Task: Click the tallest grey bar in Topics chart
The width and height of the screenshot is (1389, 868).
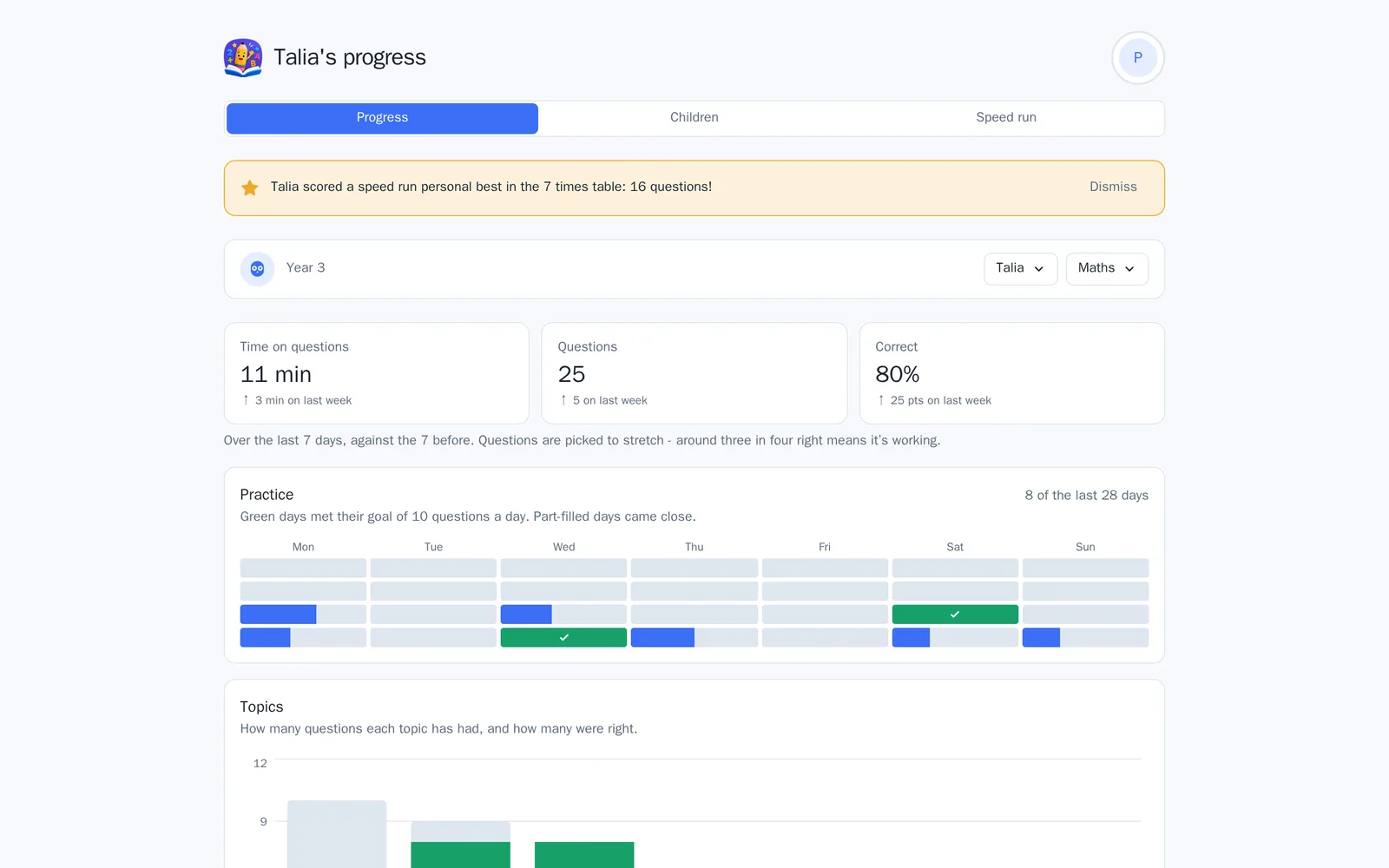Action: click(337, 834)
